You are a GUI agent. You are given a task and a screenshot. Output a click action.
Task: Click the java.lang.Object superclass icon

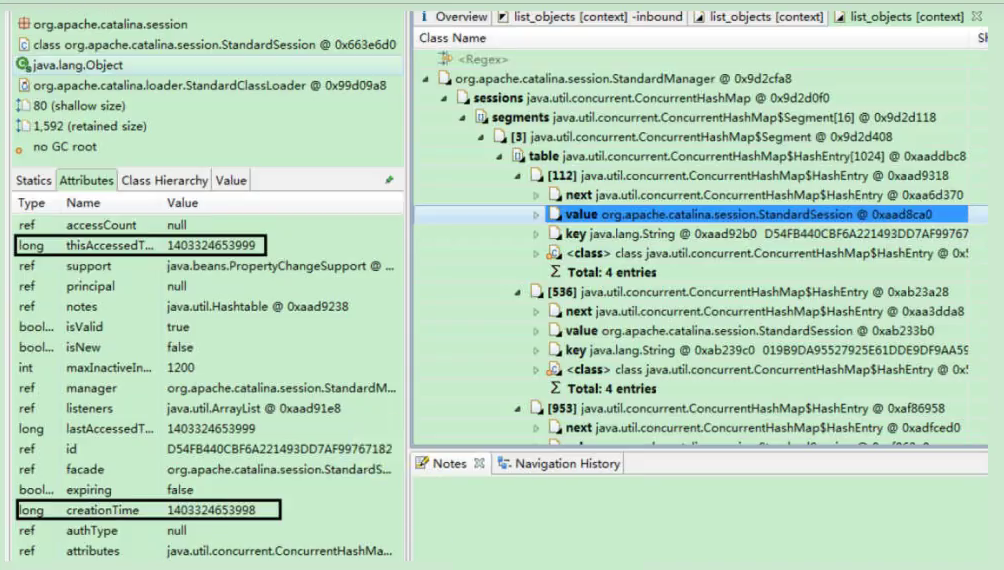click(x=23, y=66)
